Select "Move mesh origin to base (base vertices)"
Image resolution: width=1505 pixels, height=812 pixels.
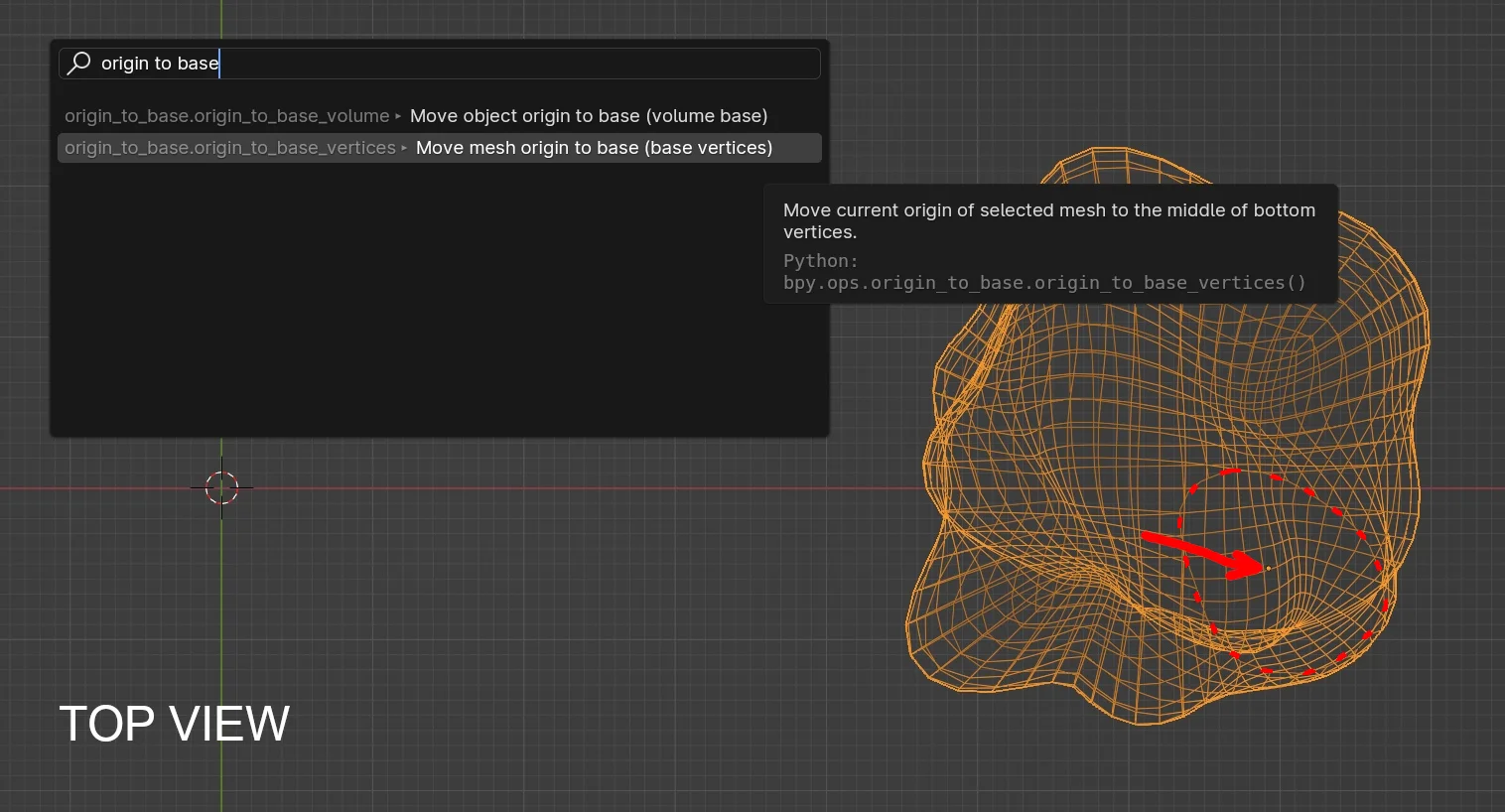click(x=594, y=147)
